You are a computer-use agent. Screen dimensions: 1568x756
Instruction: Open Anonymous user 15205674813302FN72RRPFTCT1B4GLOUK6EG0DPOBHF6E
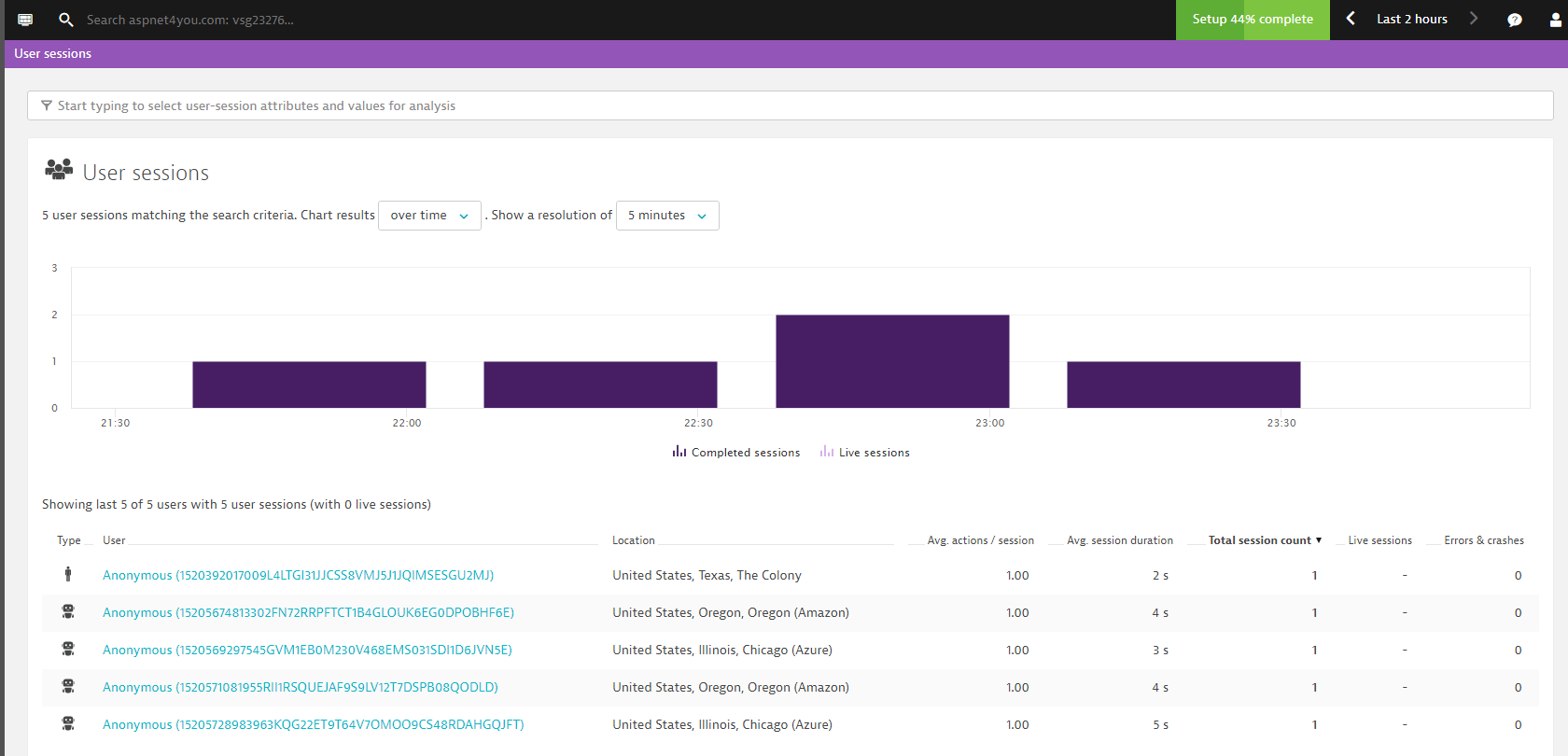coord(308,613)
